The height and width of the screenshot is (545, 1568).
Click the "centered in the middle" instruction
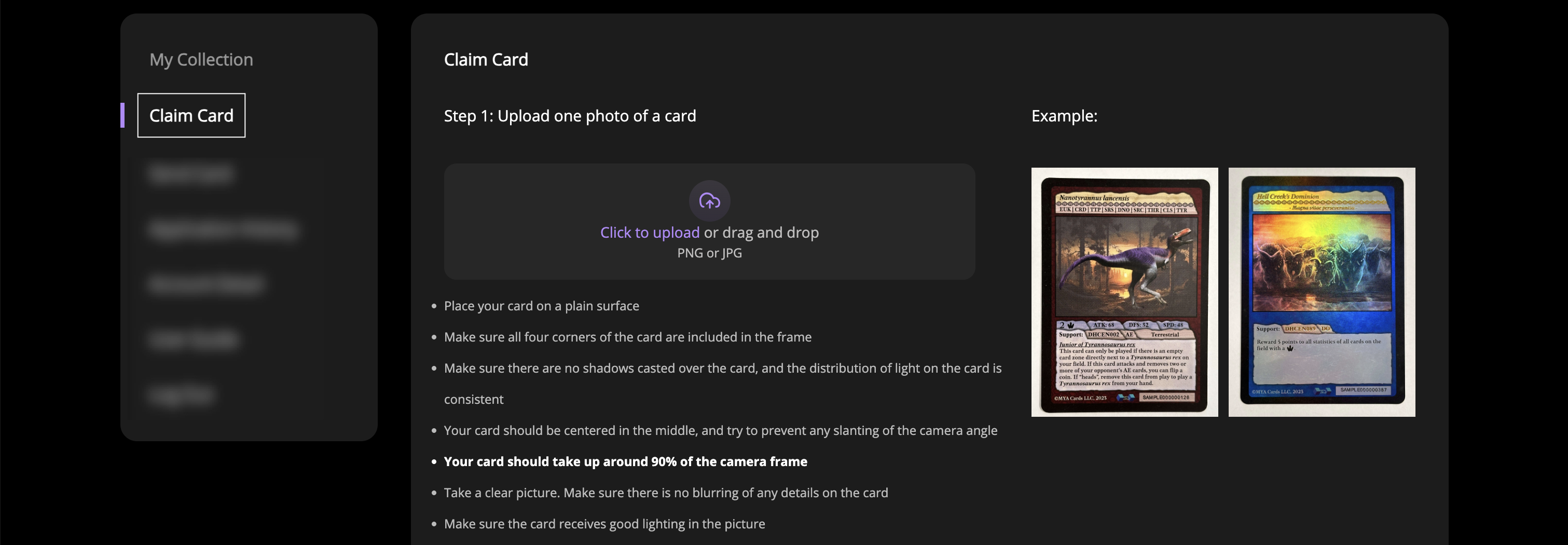point(720,430)
